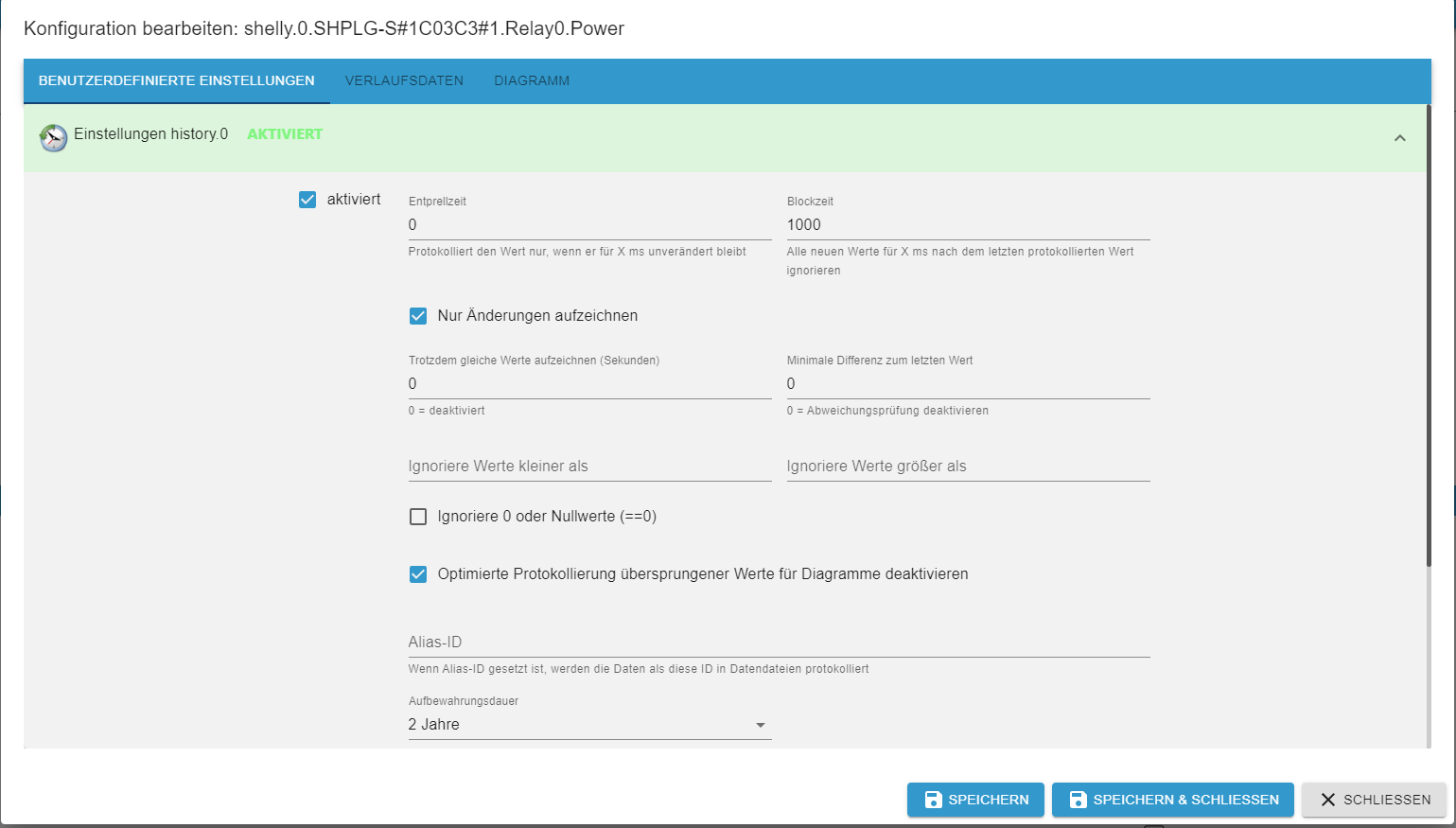
Task: Click the '0 = Abweichungsprüfung deaktivieren' hint text
Action: point(887,411)
